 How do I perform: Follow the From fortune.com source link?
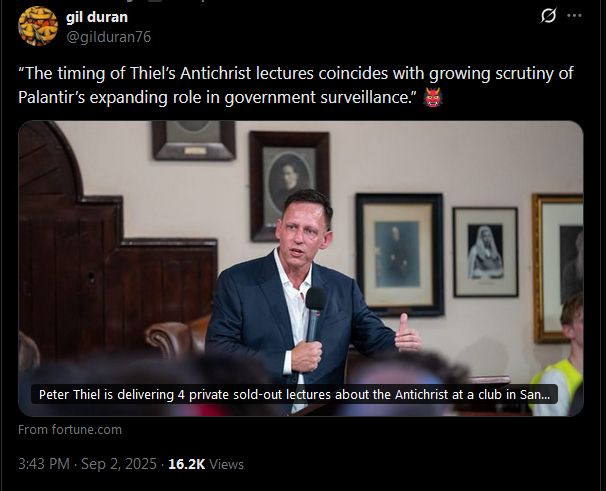70,430
